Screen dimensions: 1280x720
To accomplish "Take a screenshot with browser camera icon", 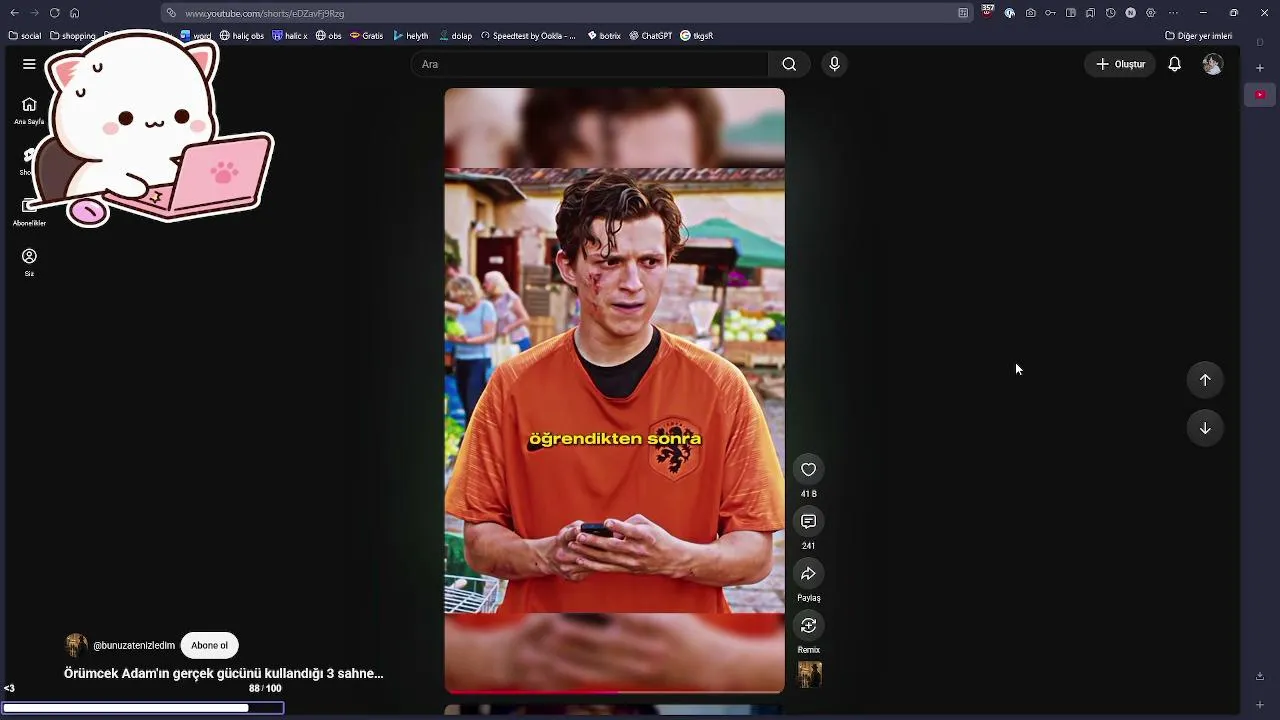I will (1030, 13).
